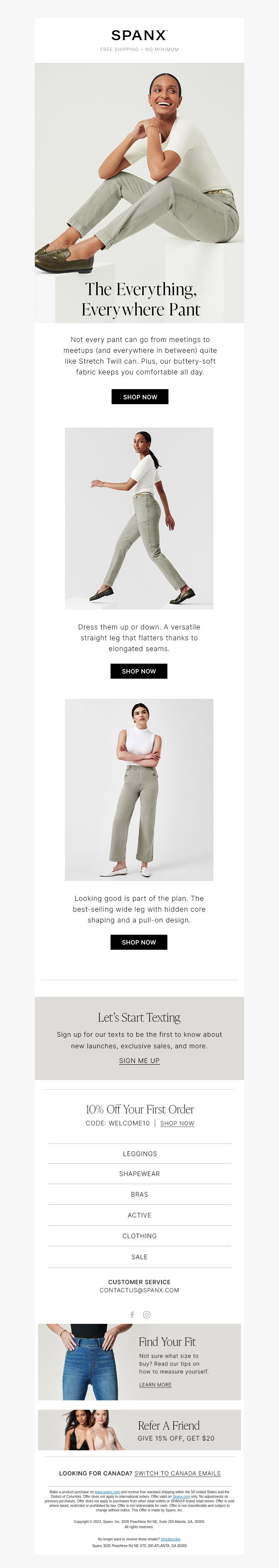Open the Sale category link
The width and height of the screenshot is (279, 1568).
(140, 1257)
